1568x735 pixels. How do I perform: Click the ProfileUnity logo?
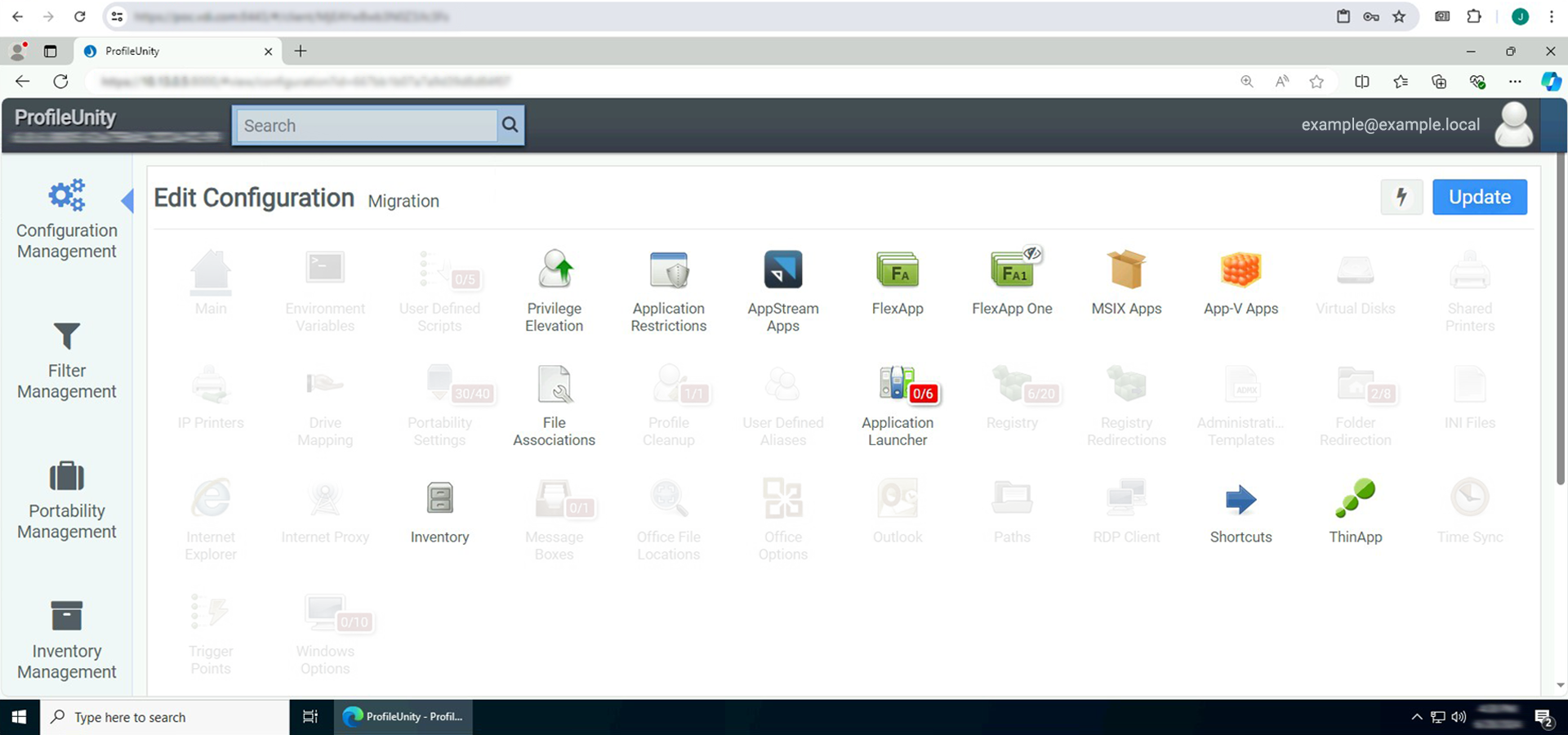coord(65,118)
